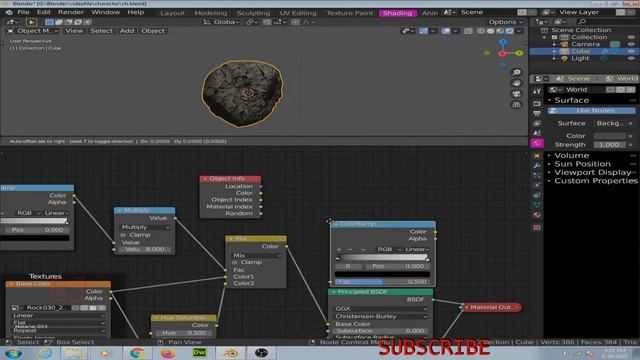Image resolution: width=640 pixels, height=360 pixels.
Task: Click the Blender logo icon in menu bar
Action: (x=9, y=12)
